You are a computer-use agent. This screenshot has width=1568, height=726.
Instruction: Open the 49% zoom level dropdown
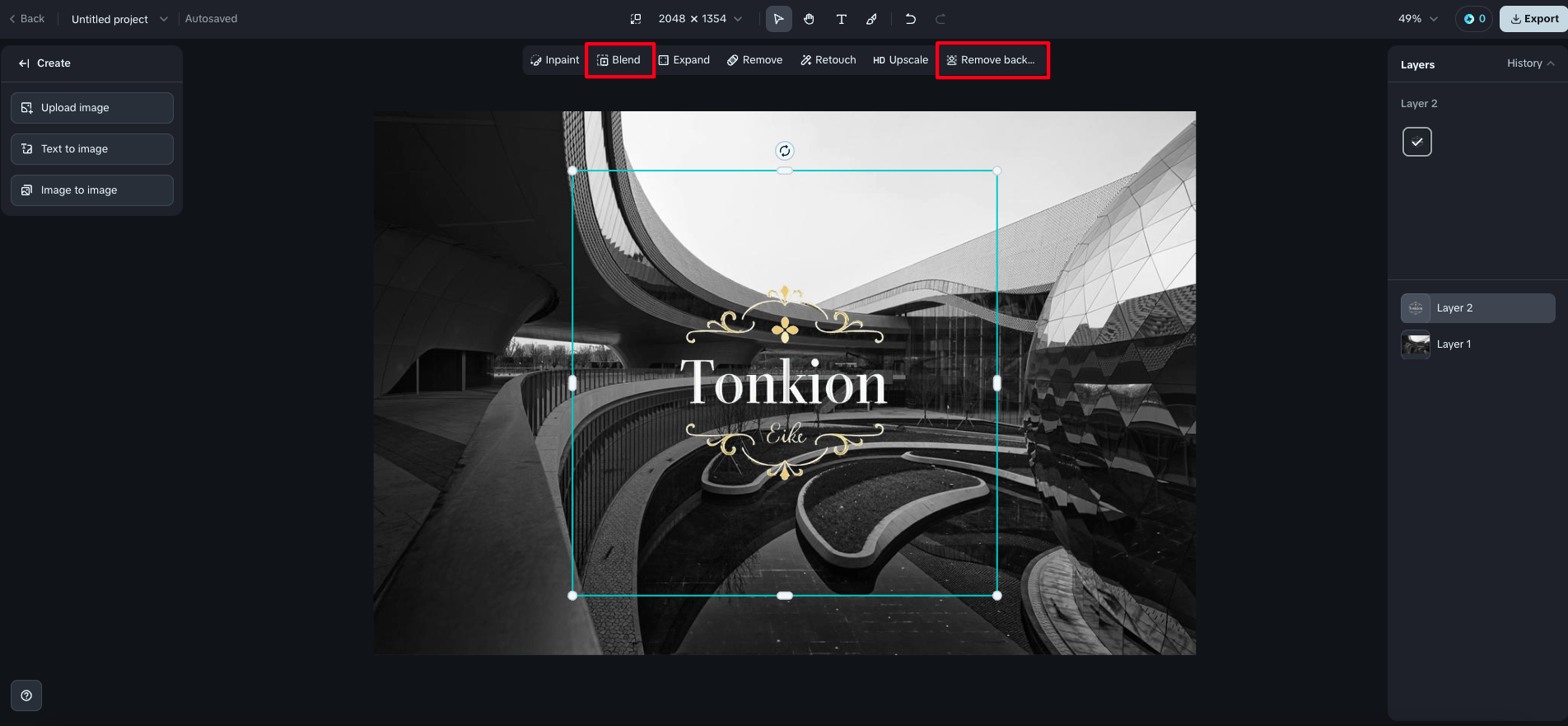click(1418, 19)
